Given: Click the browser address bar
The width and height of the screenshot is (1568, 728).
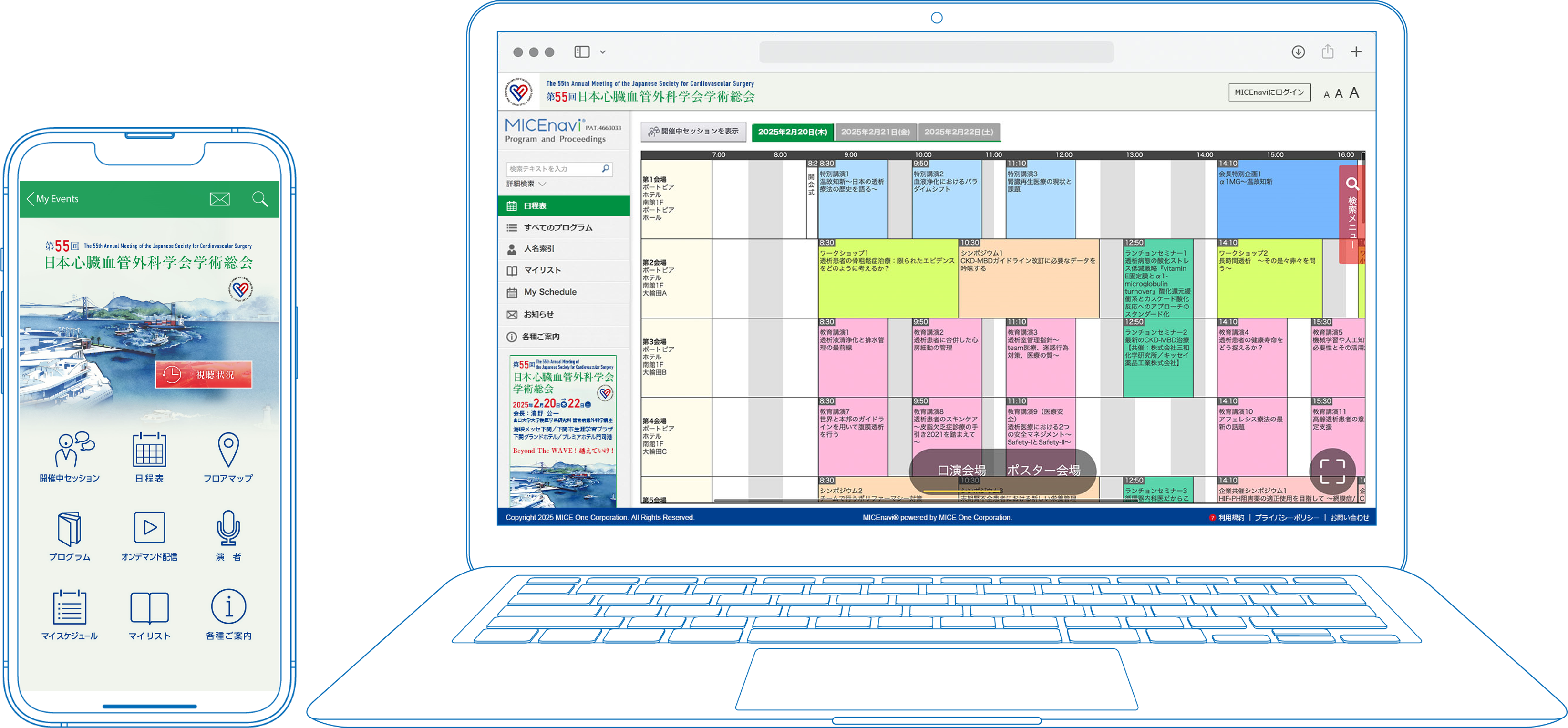Looking at the screenshot, I should (x=936, y=52).
